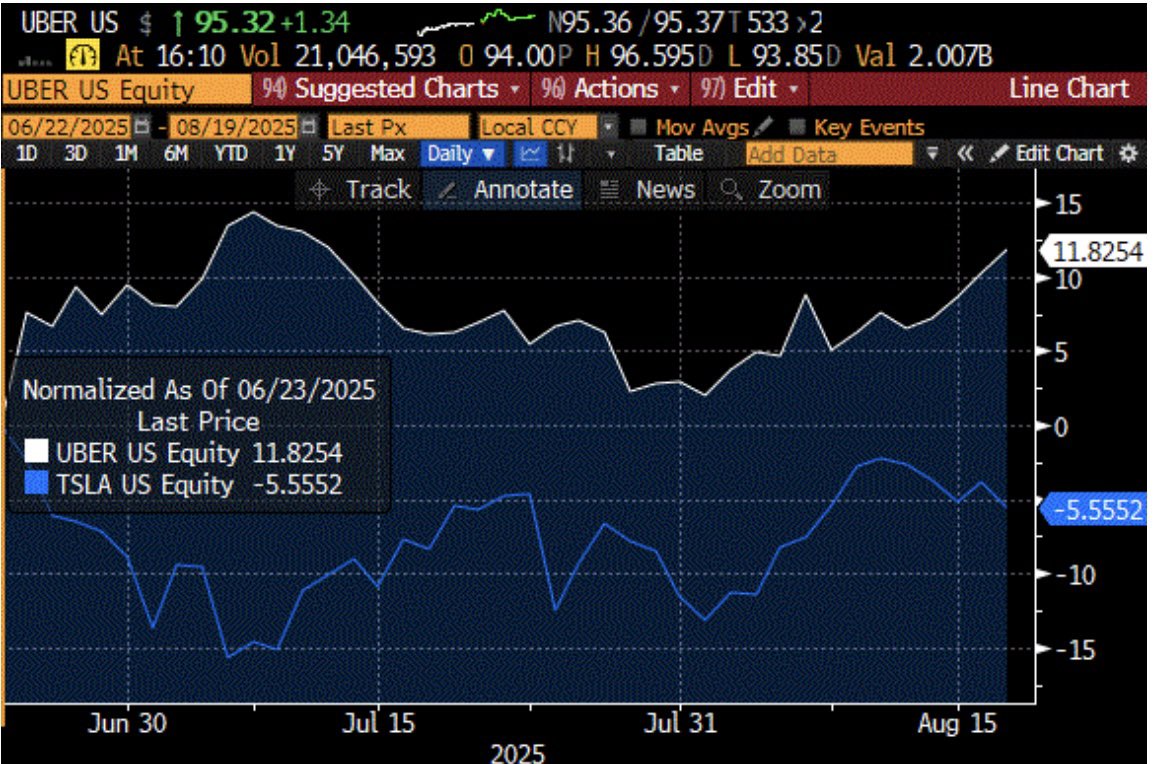Click the Vol 21,046,593 text
The height and width of the screenshot is (764, 1156).
(336, 56)
